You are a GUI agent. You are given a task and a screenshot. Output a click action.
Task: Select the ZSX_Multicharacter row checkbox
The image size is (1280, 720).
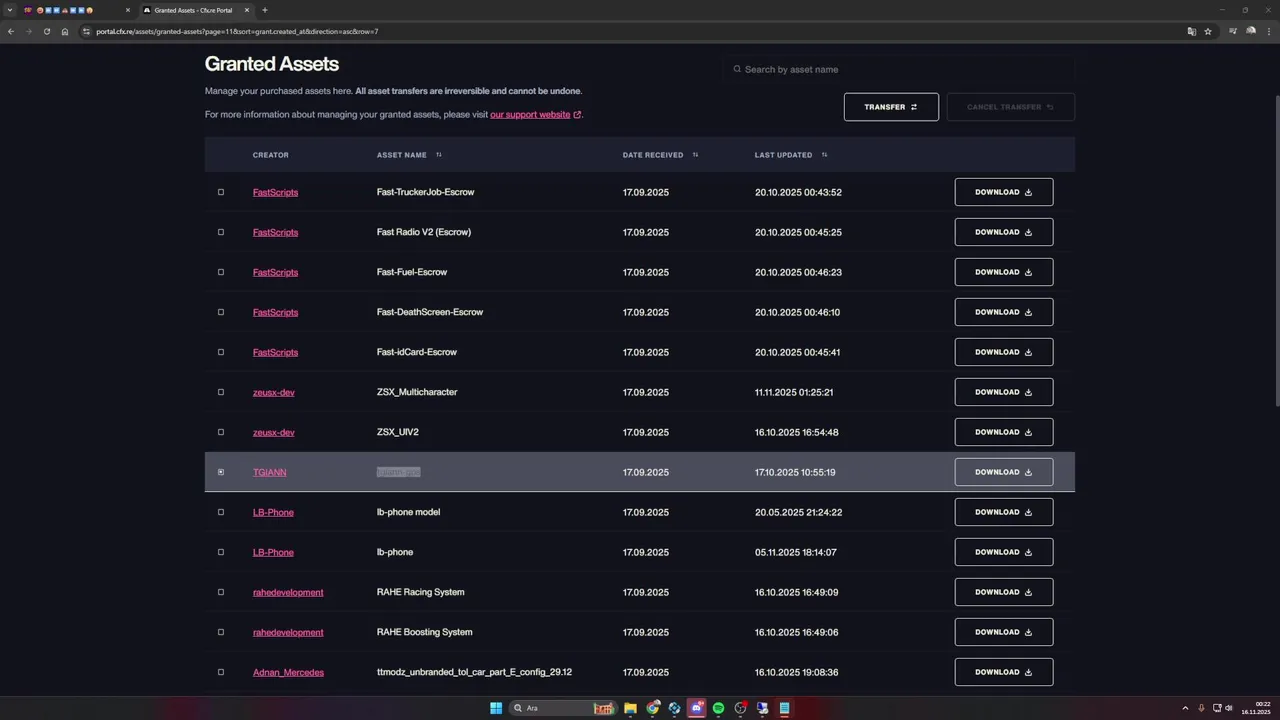(221, 392)
